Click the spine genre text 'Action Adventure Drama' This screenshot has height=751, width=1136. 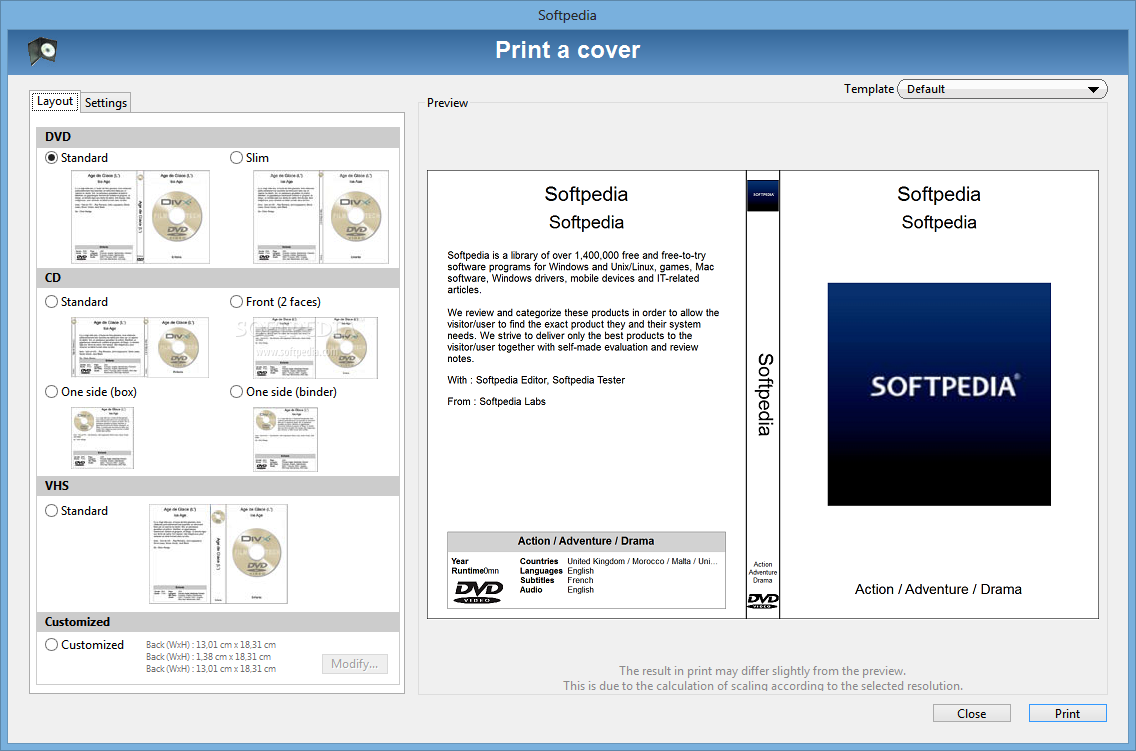(763, 572)
